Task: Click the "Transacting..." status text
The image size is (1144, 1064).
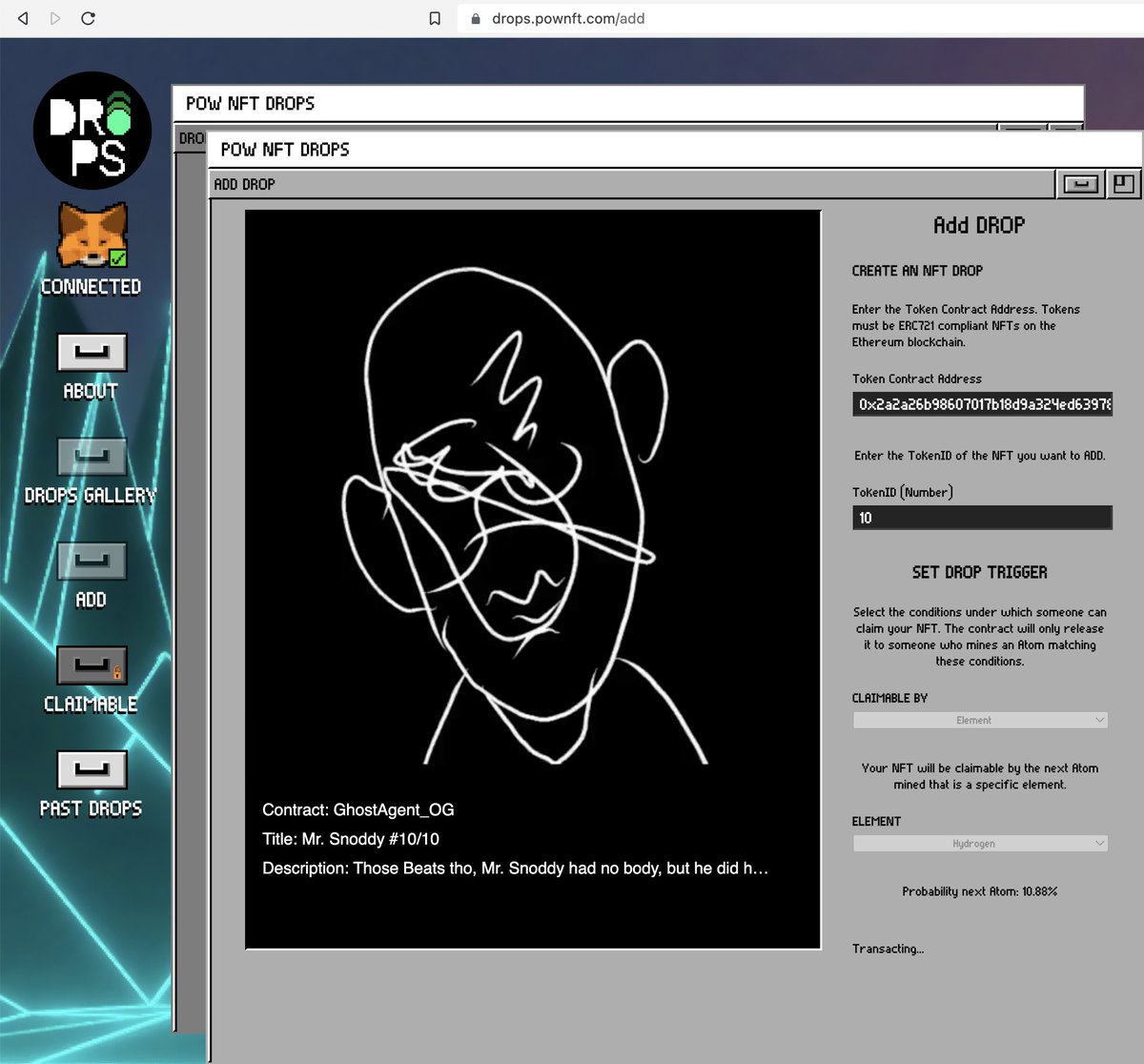Action: coord(888,949)
